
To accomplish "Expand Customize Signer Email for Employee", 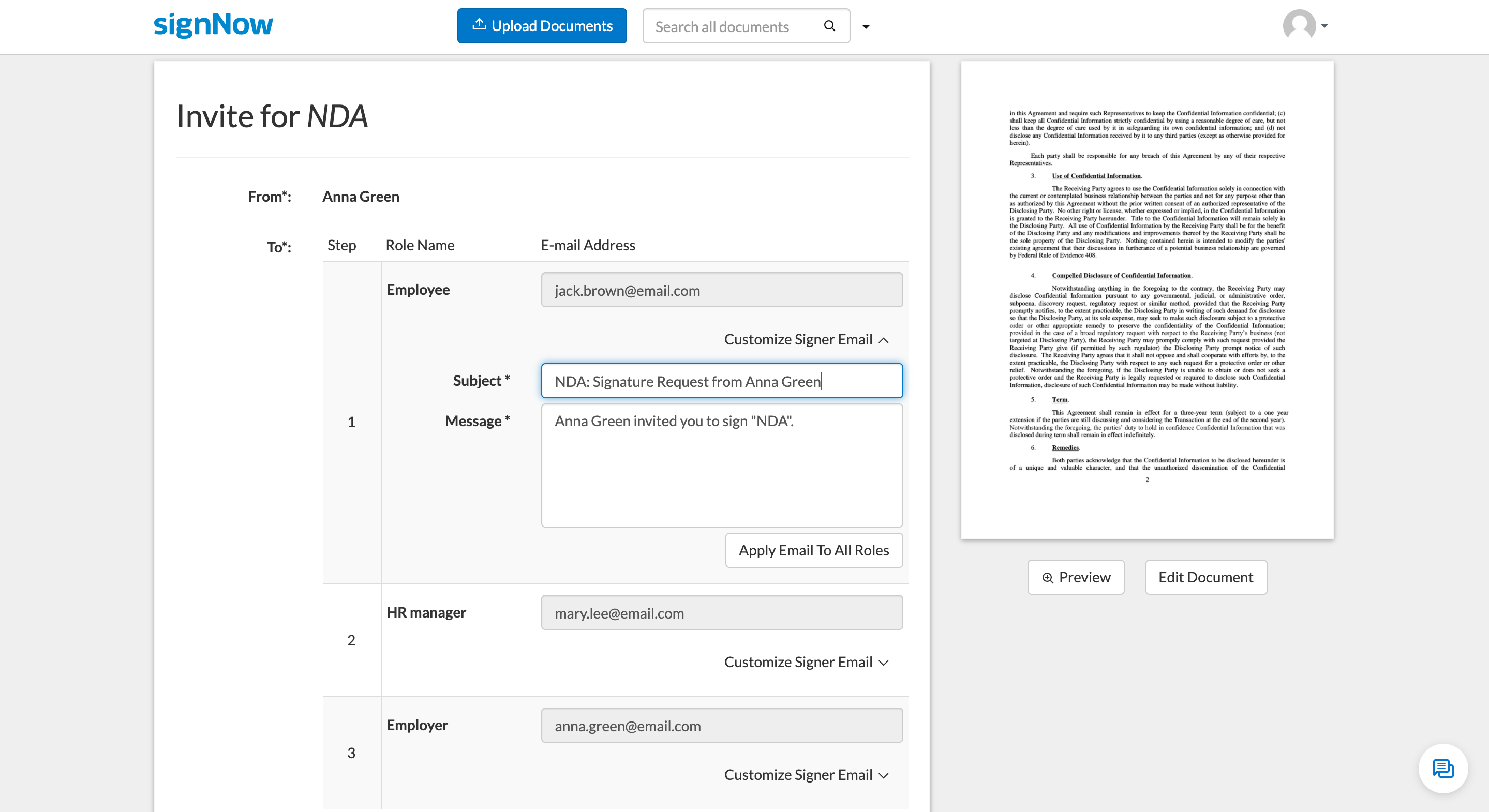I will click(805, 338).
